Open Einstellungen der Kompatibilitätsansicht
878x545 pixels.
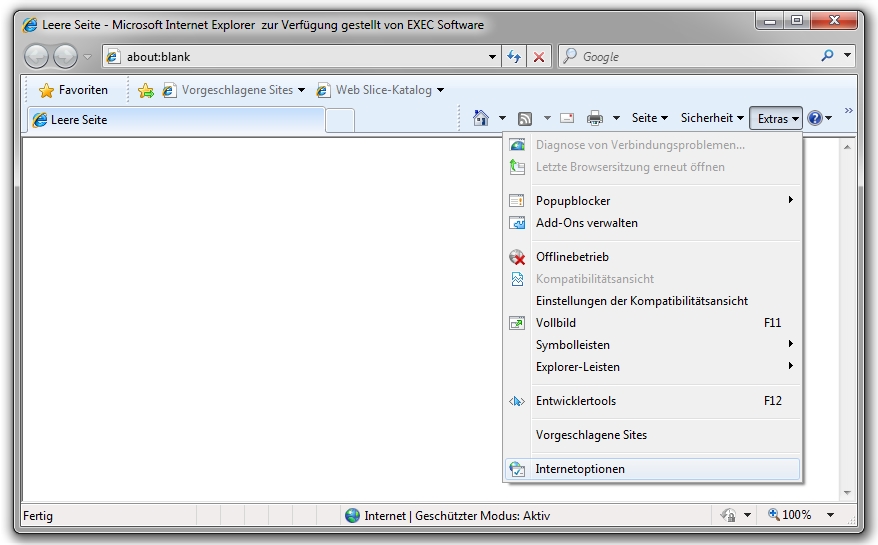coord(652,301)
